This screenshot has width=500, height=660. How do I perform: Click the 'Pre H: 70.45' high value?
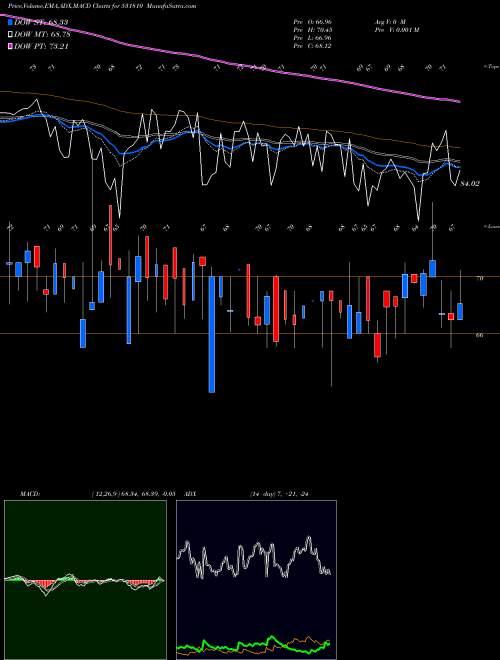coord(313,29)
